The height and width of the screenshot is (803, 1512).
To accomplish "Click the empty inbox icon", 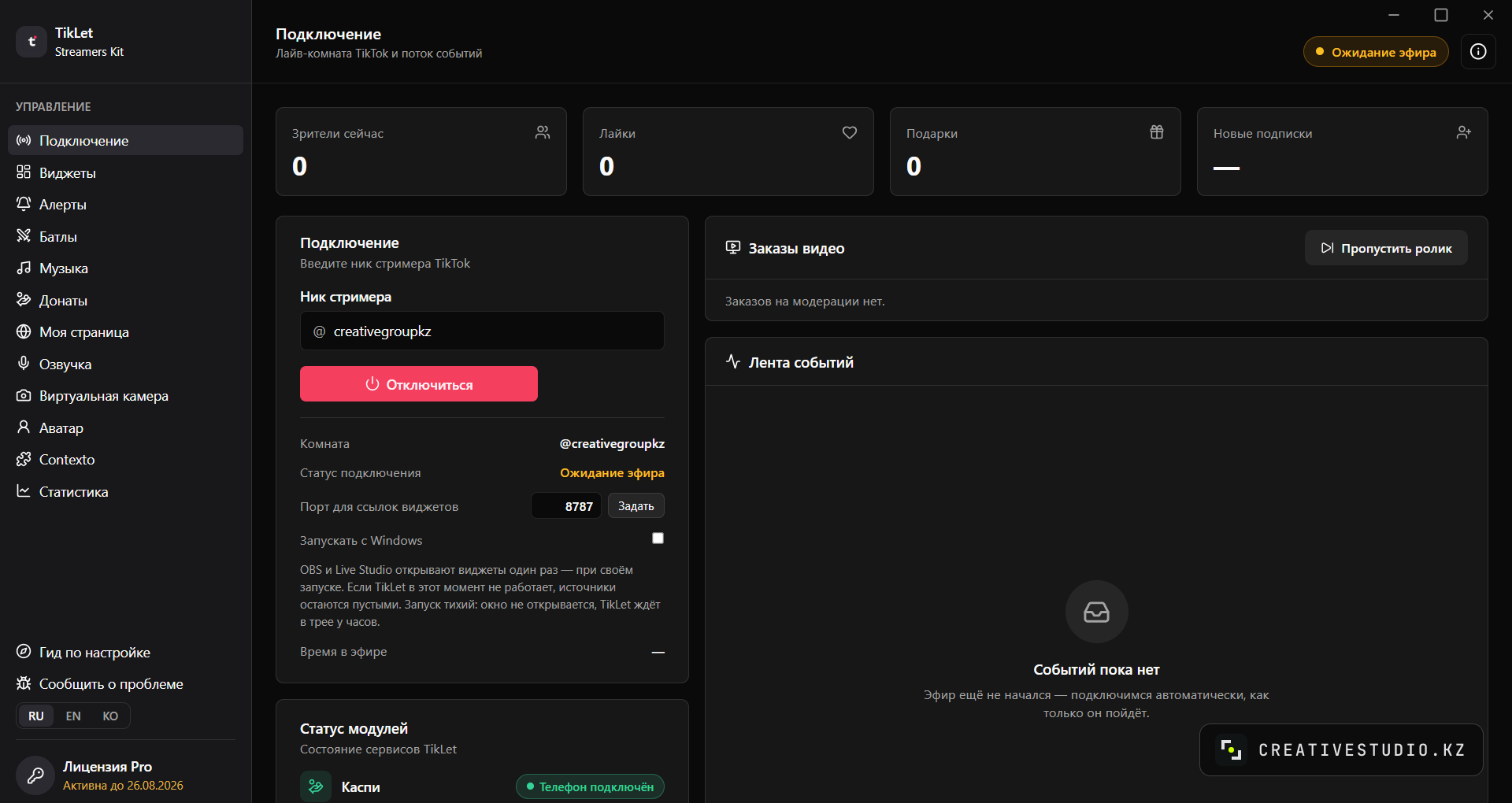I will pyautogui.click(x=1096, y=612).
